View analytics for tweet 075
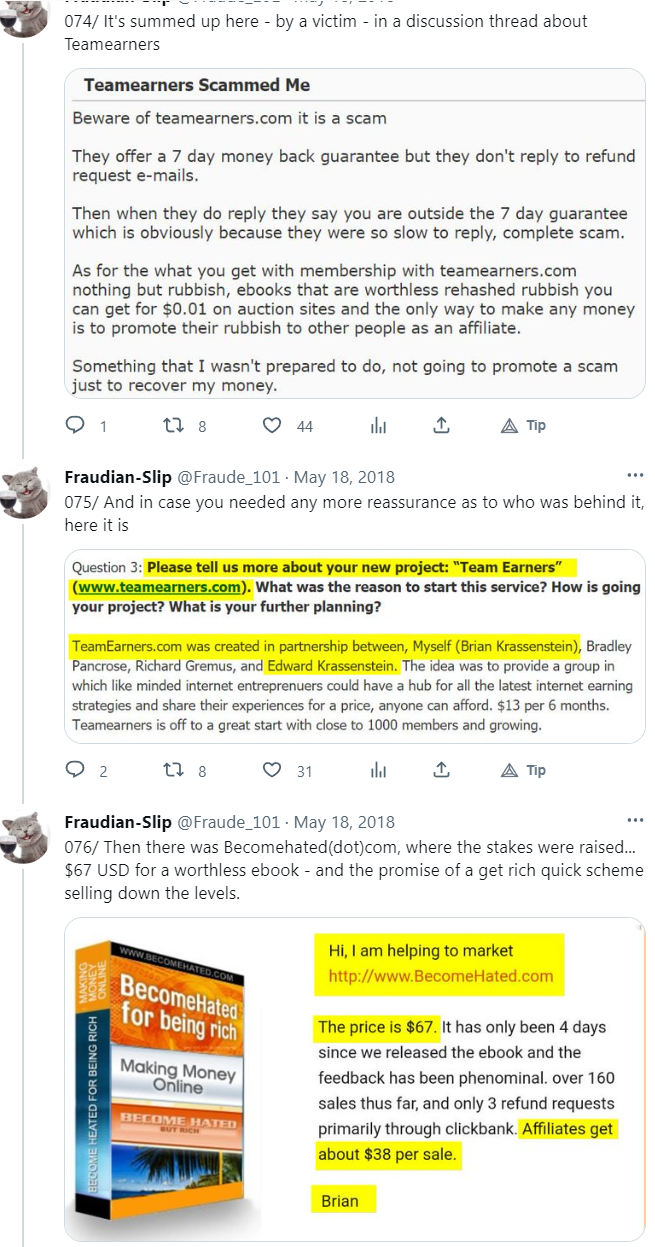Image resolution: width=655 pixels, height=1247 pixels. tap(378, 770)
